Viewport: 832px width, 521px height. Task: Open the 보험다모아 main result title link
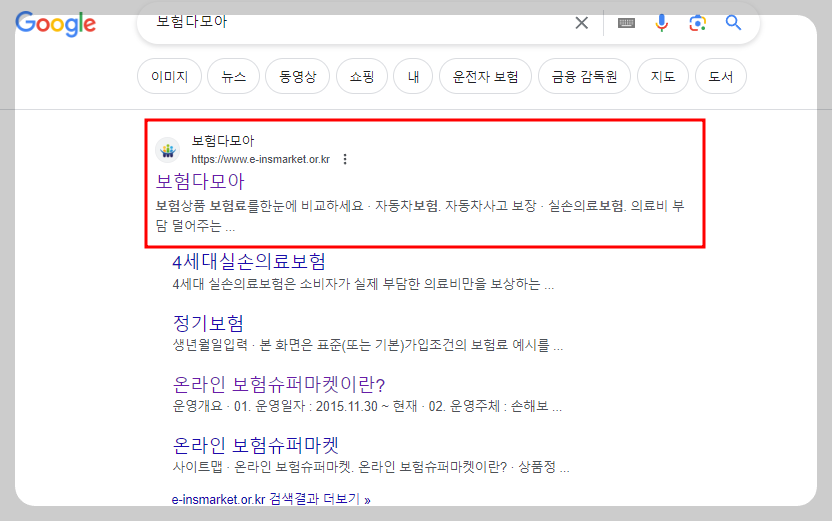(200, 181)
